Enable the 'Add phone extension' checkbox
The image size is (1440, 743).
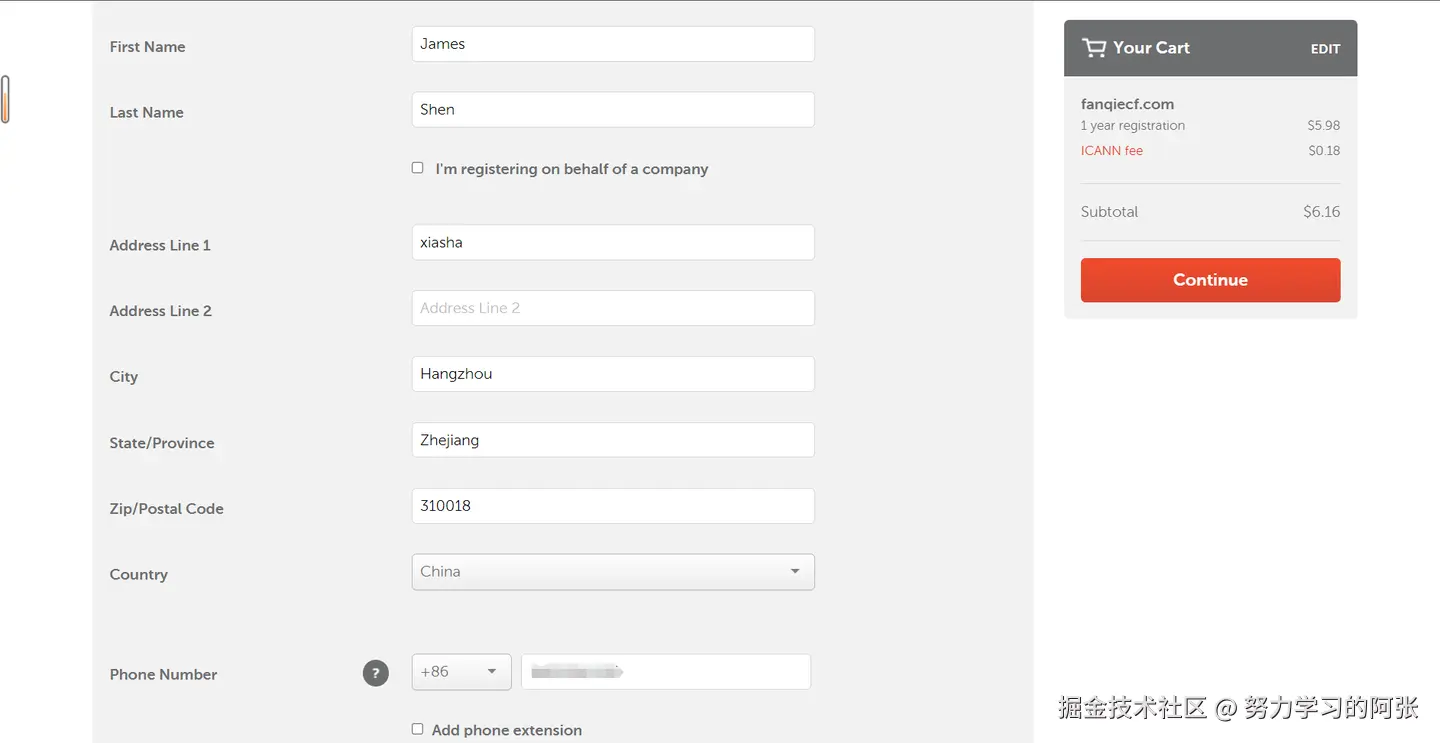click(x=418, y=729)
